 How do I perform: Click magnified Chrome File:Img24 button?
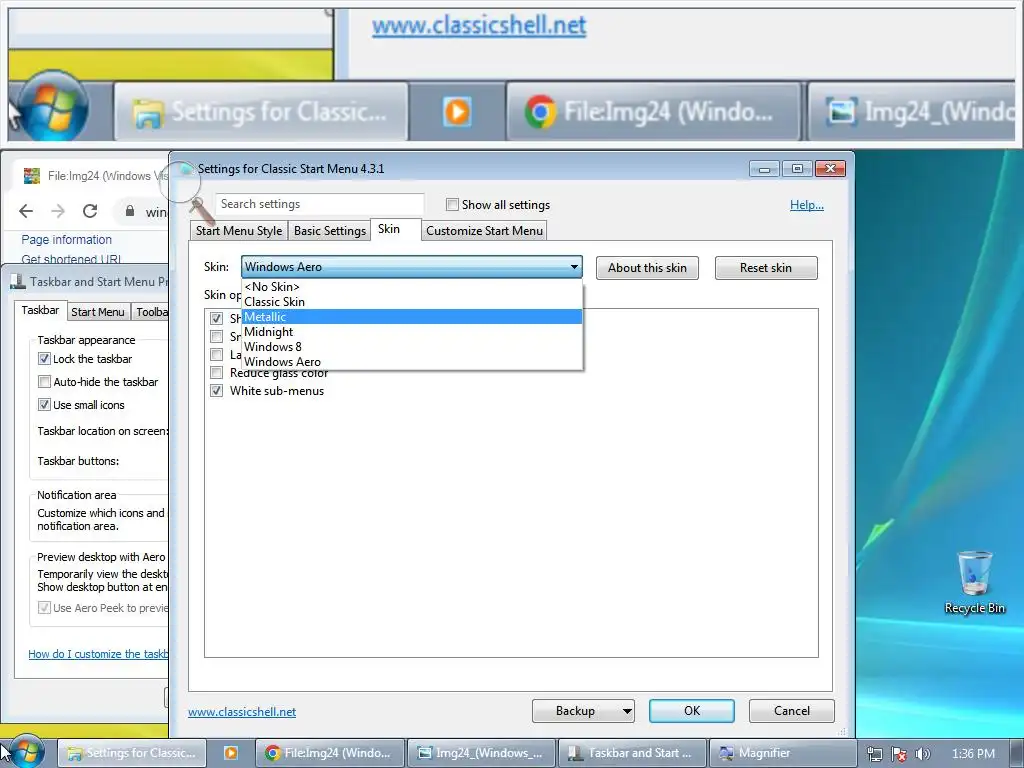pos(653,112)
